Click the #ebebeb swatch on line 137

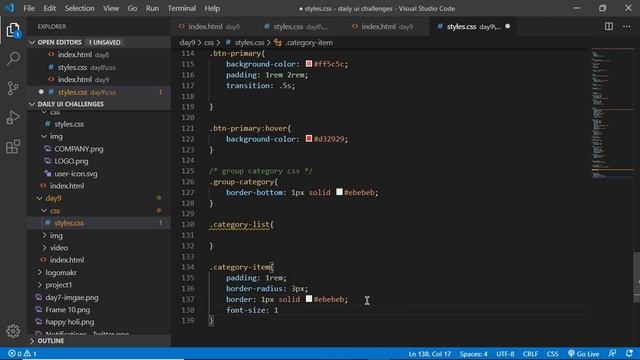click(309, 299)
